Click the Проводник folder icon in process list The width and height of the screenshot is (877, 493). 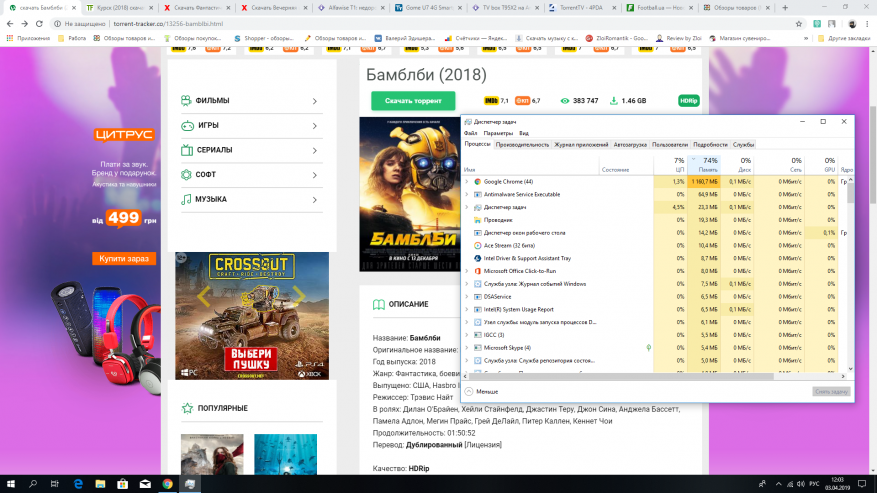478,219
